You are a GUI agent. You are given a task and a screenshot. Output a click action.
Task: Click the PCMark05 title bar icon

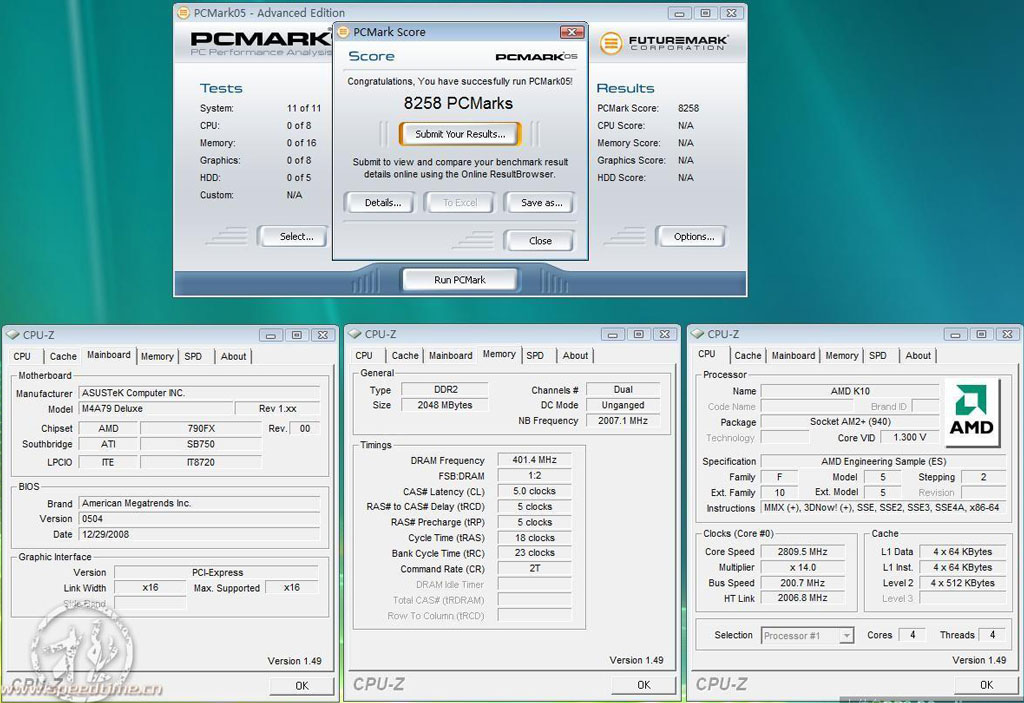tap(184, 12)
